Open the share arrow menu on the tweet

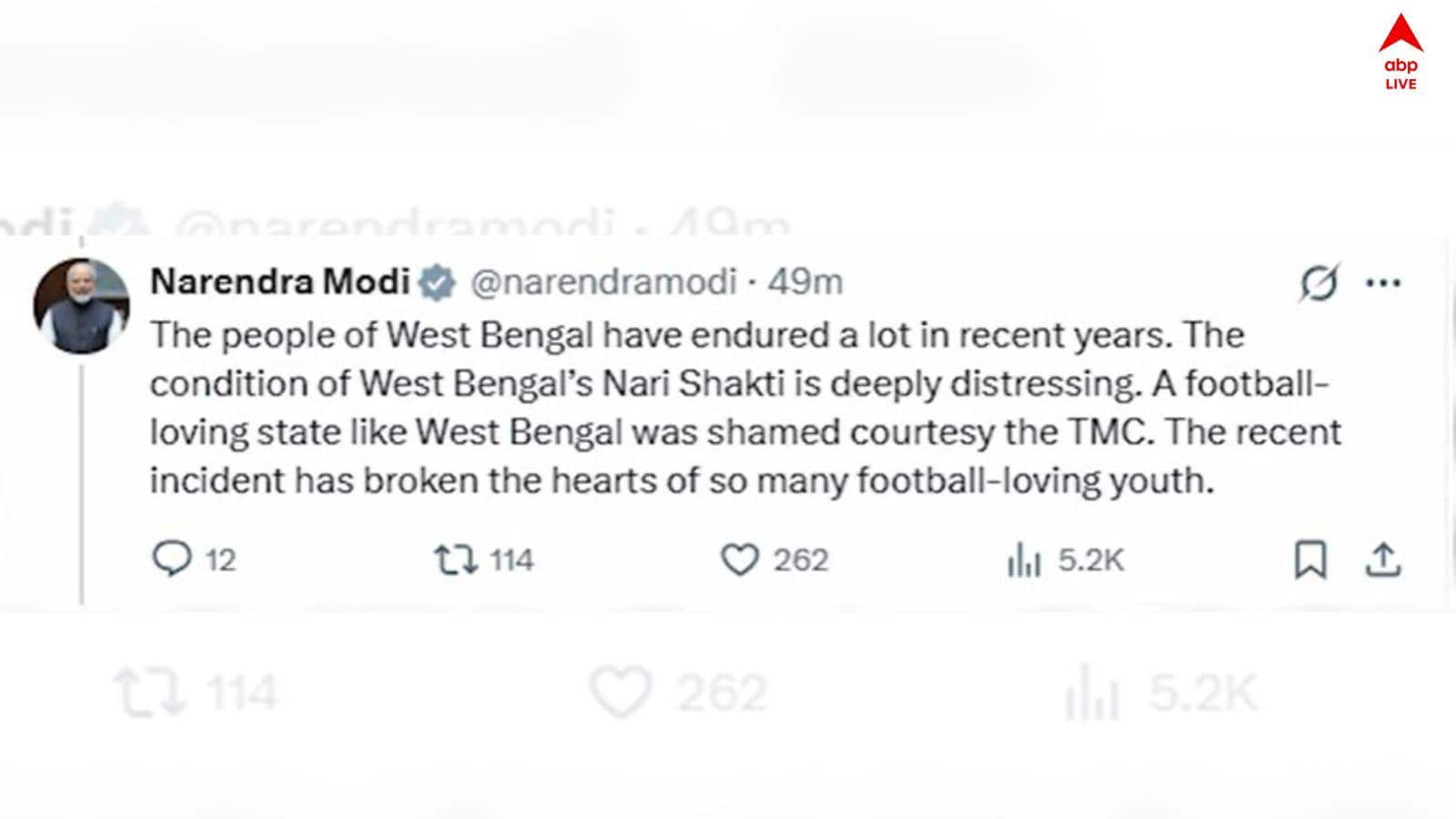click(x=1382, y=560)
